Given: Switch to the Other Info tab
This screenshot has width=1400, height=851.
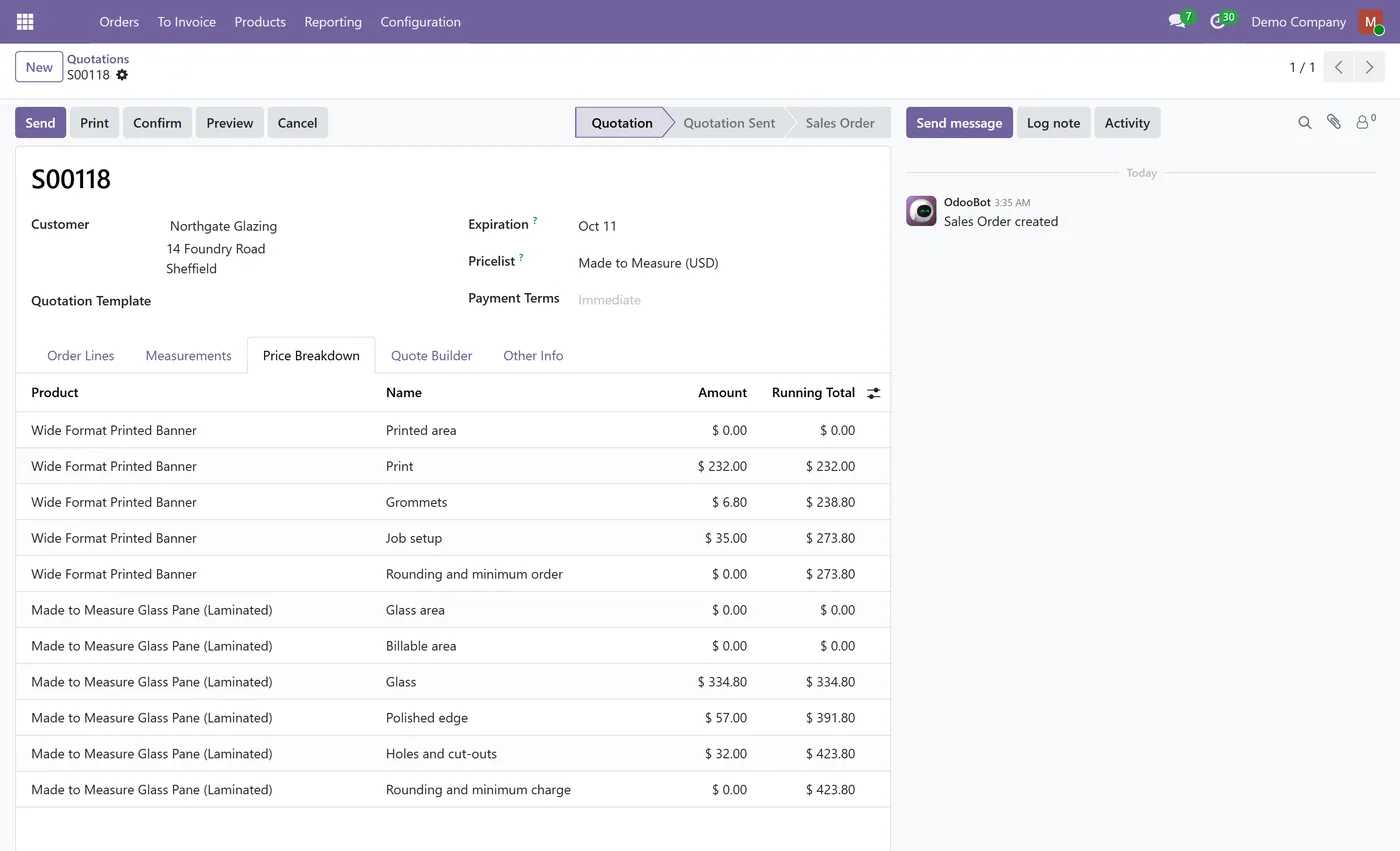Looking at the screenshot, I should click(533, 355).
